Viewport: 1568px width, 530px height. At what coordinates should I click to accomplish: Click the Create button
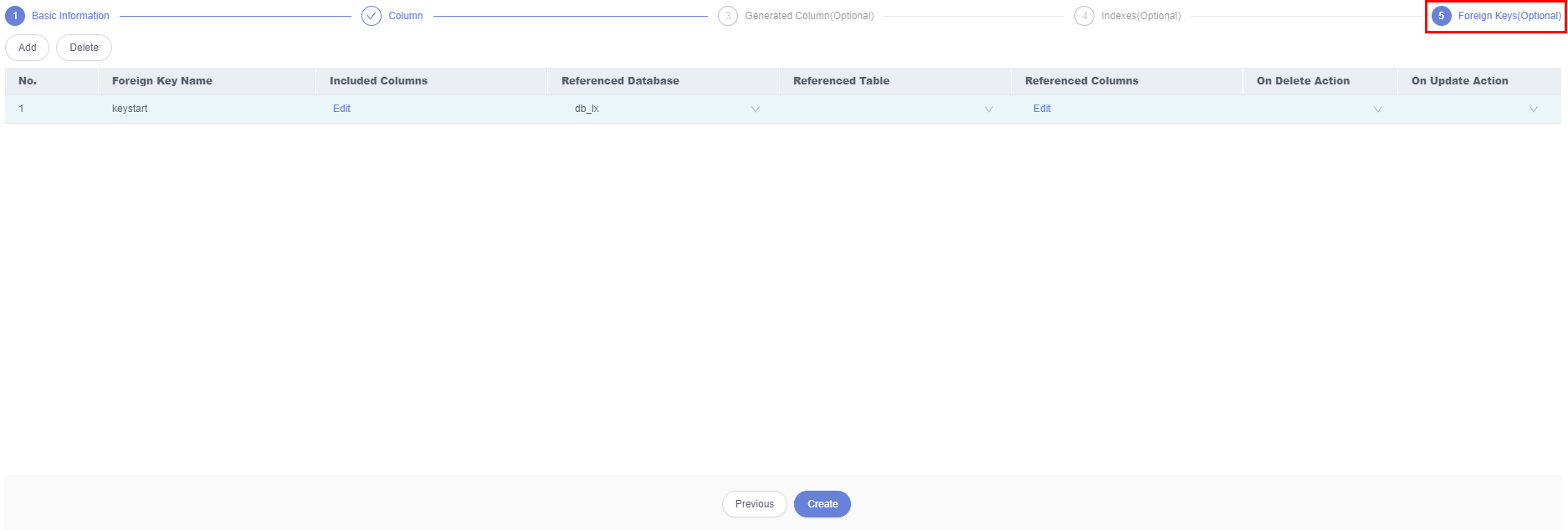[x=822, y=504]
